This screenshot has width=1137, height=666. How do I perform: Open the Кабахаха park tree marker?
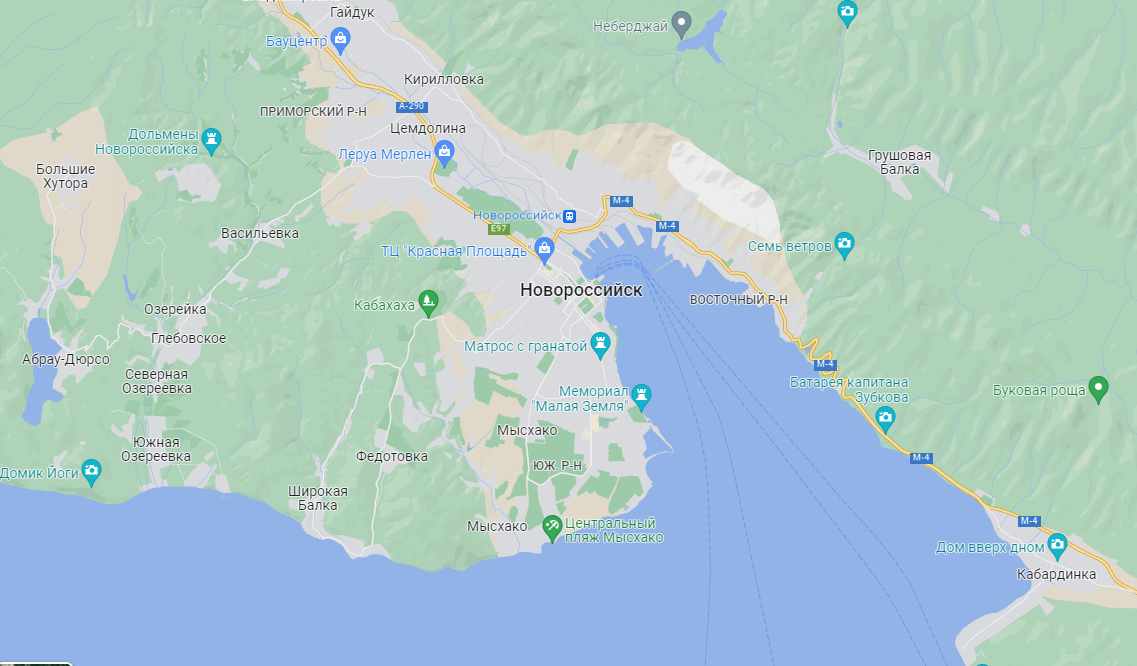click(429, 303)
